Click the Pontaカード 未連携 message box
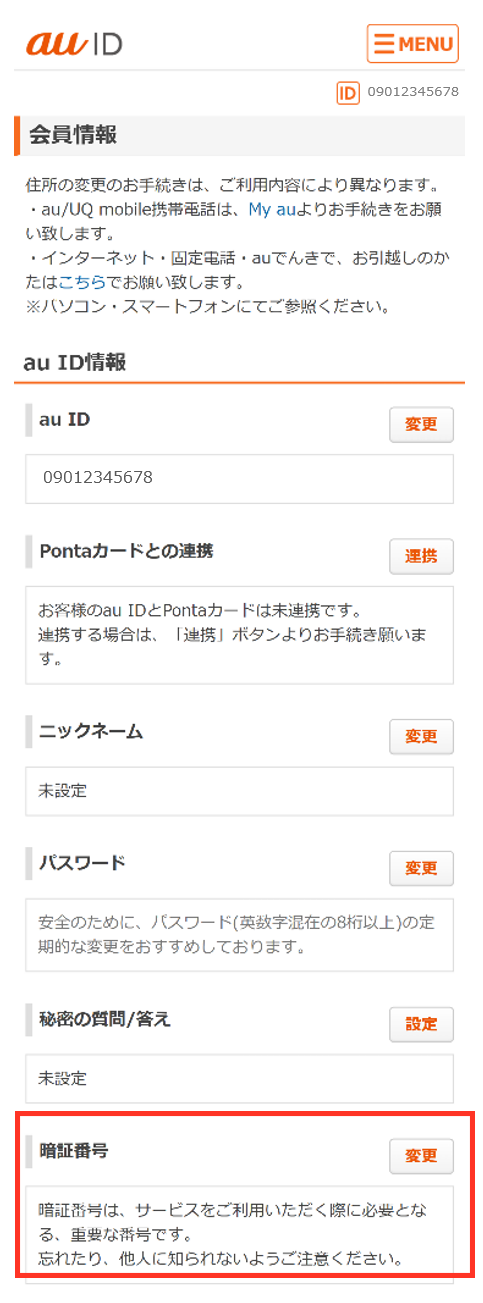 240,635
